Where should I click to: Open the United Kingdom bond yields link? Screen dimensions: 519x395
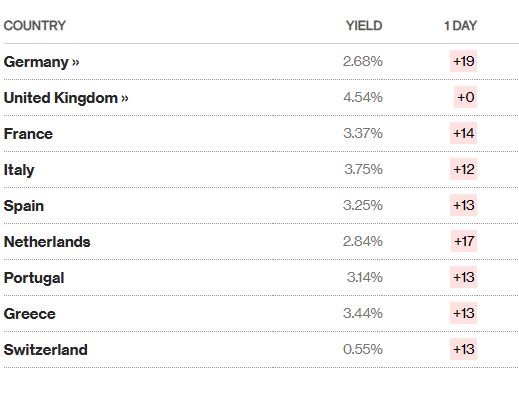pyautogui.click(x=66, y=98)
